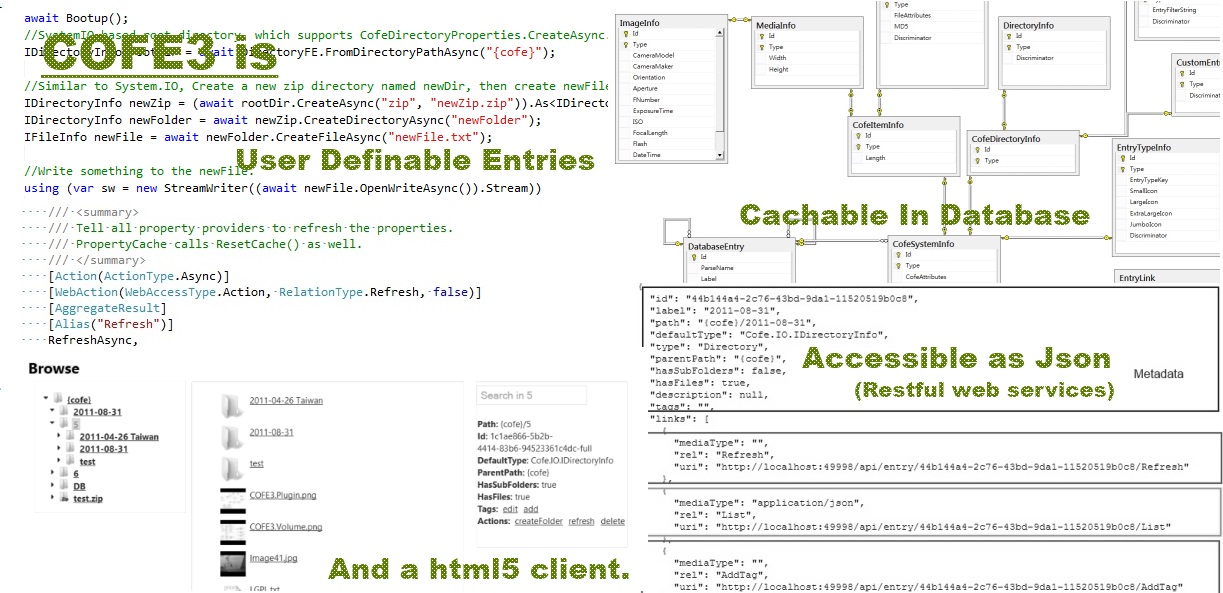
Task: Open the COFE3.Volume.png thumbnail
Action: point(233,533)
